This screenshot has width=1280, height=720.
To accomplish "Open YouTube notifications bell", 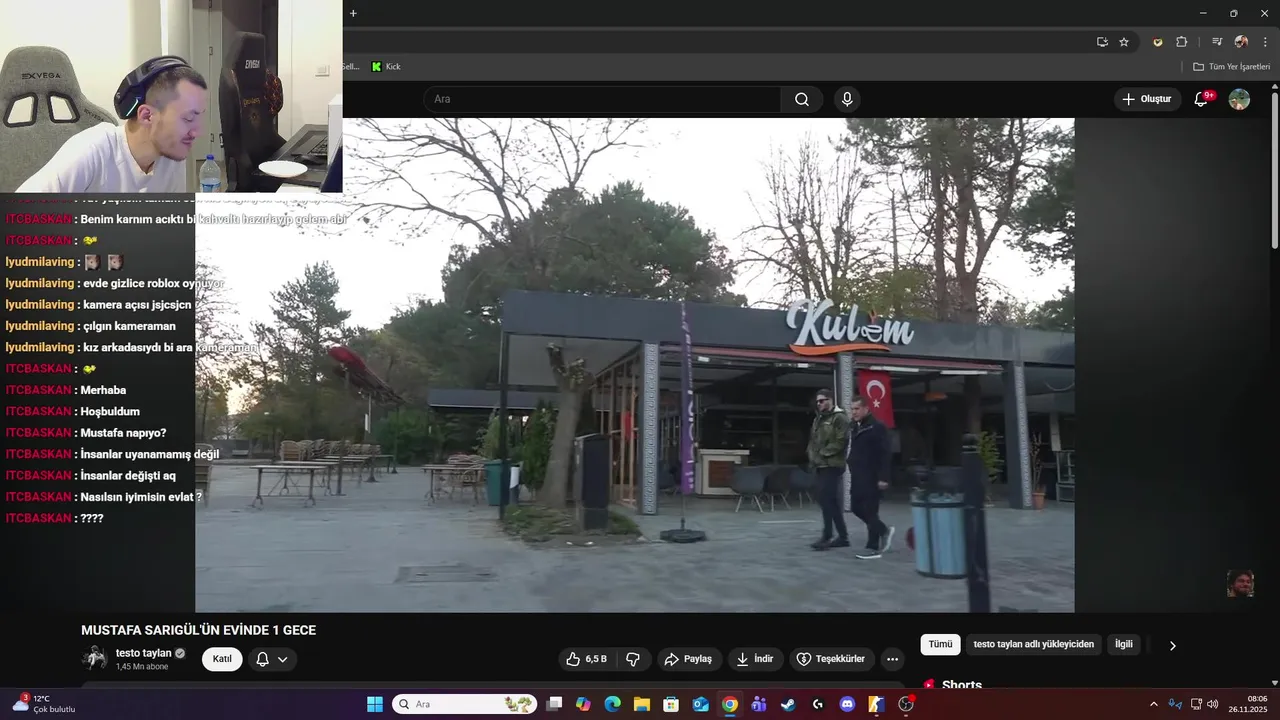I will [1202, 99].
